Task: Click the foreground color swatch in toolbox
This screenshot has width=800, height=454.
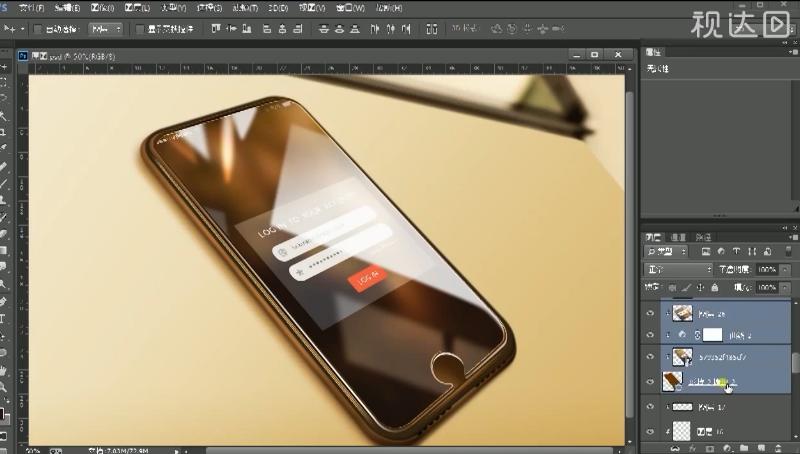Action: pyautogui.click(x=3, y=412)
